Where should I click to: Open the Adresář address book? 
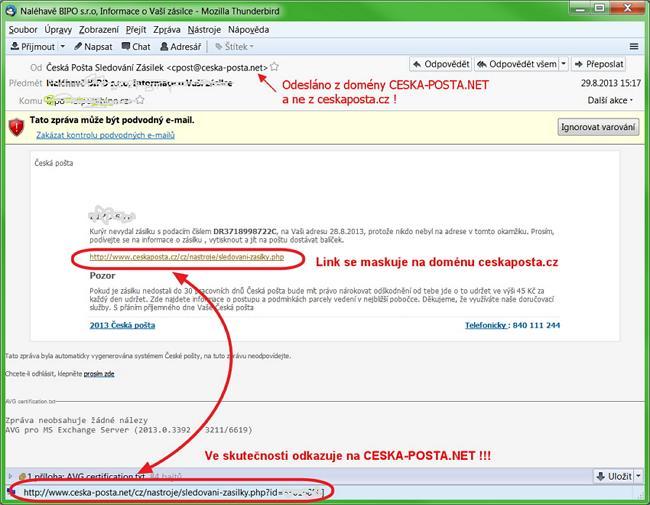(x=181, y=46)
